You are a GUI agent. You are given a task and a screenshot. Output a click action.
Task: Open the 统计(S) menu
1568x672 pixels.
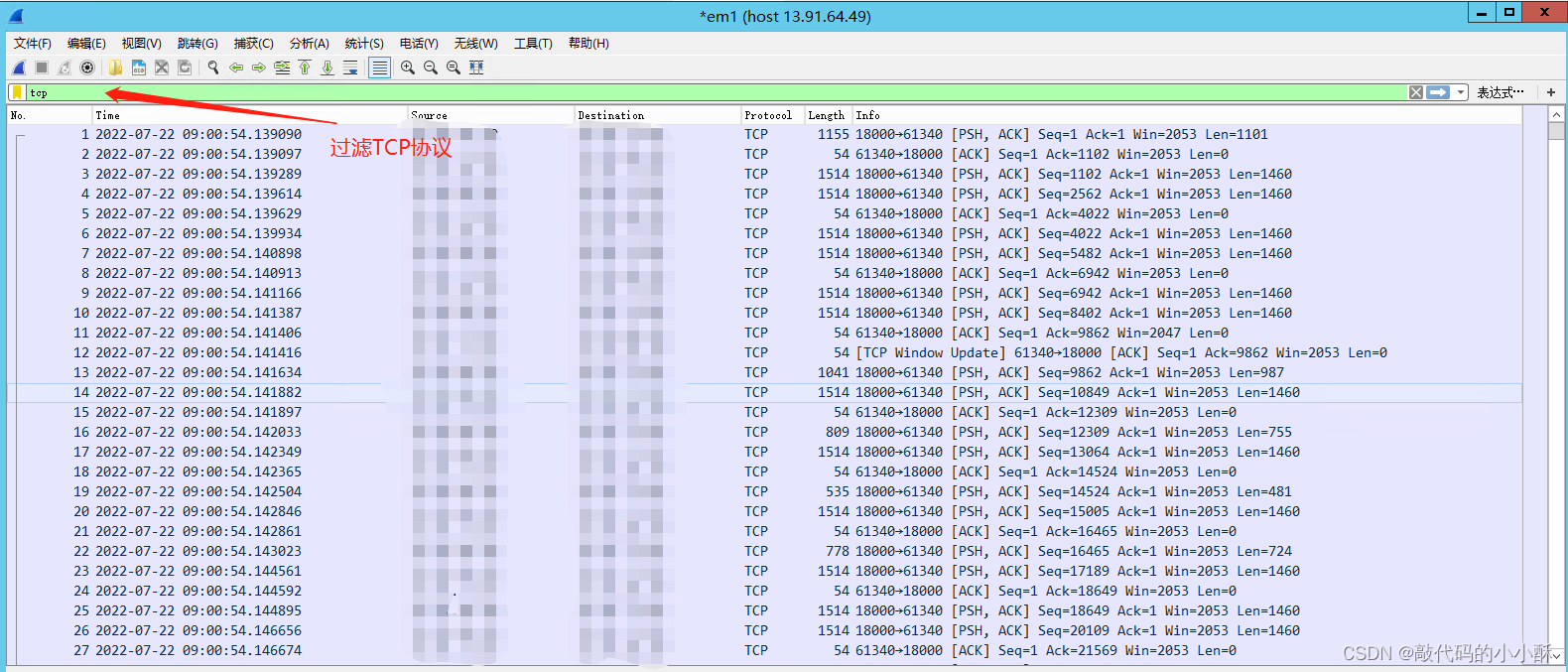(x=364, y=44)
